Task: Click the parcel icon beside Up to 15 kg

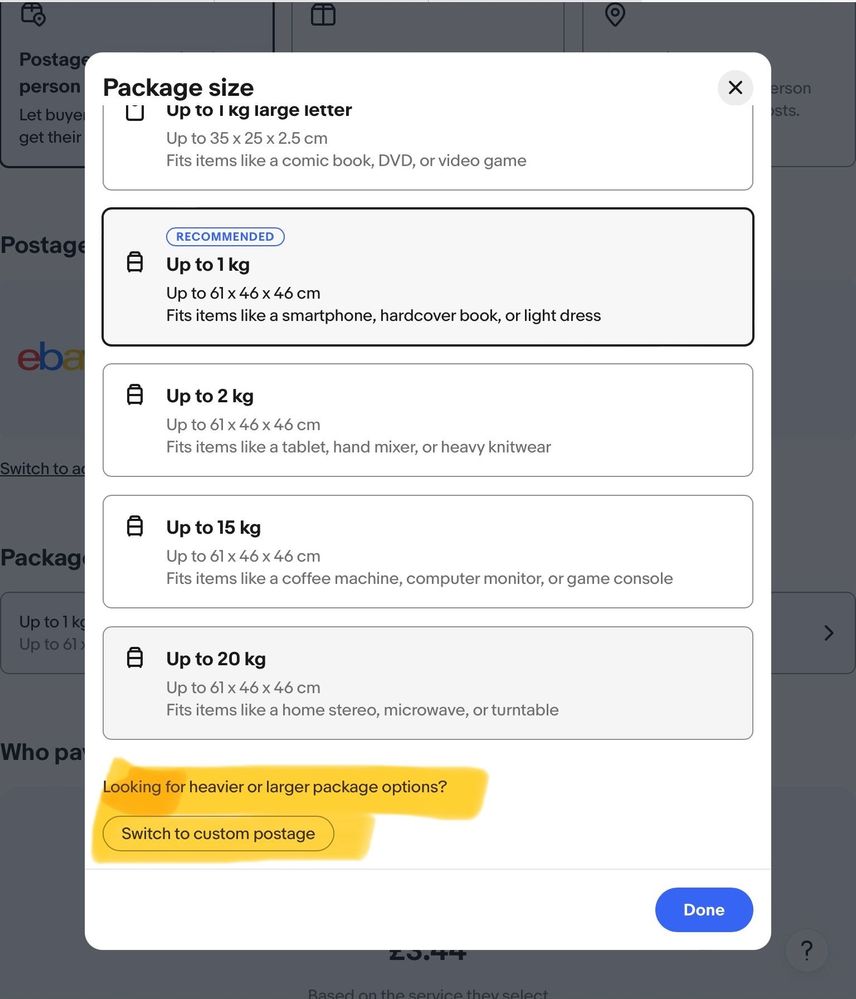Action: (x=135, y=526)
